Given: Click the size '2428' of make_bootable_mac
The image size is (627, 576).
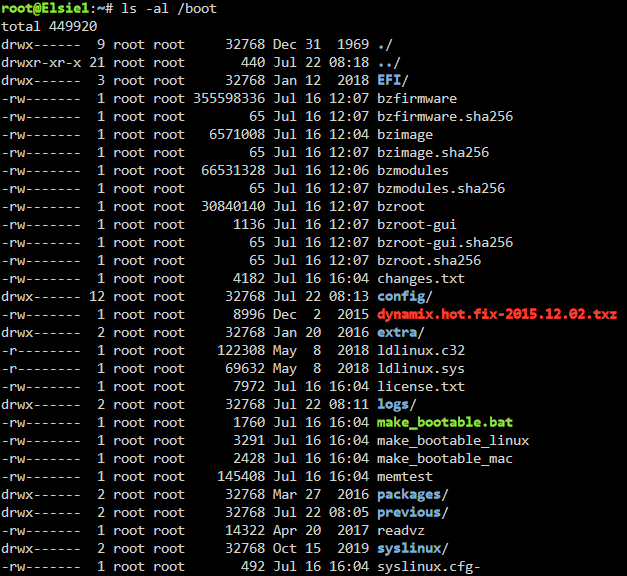Looking at the screenshot, I should 249,458.
